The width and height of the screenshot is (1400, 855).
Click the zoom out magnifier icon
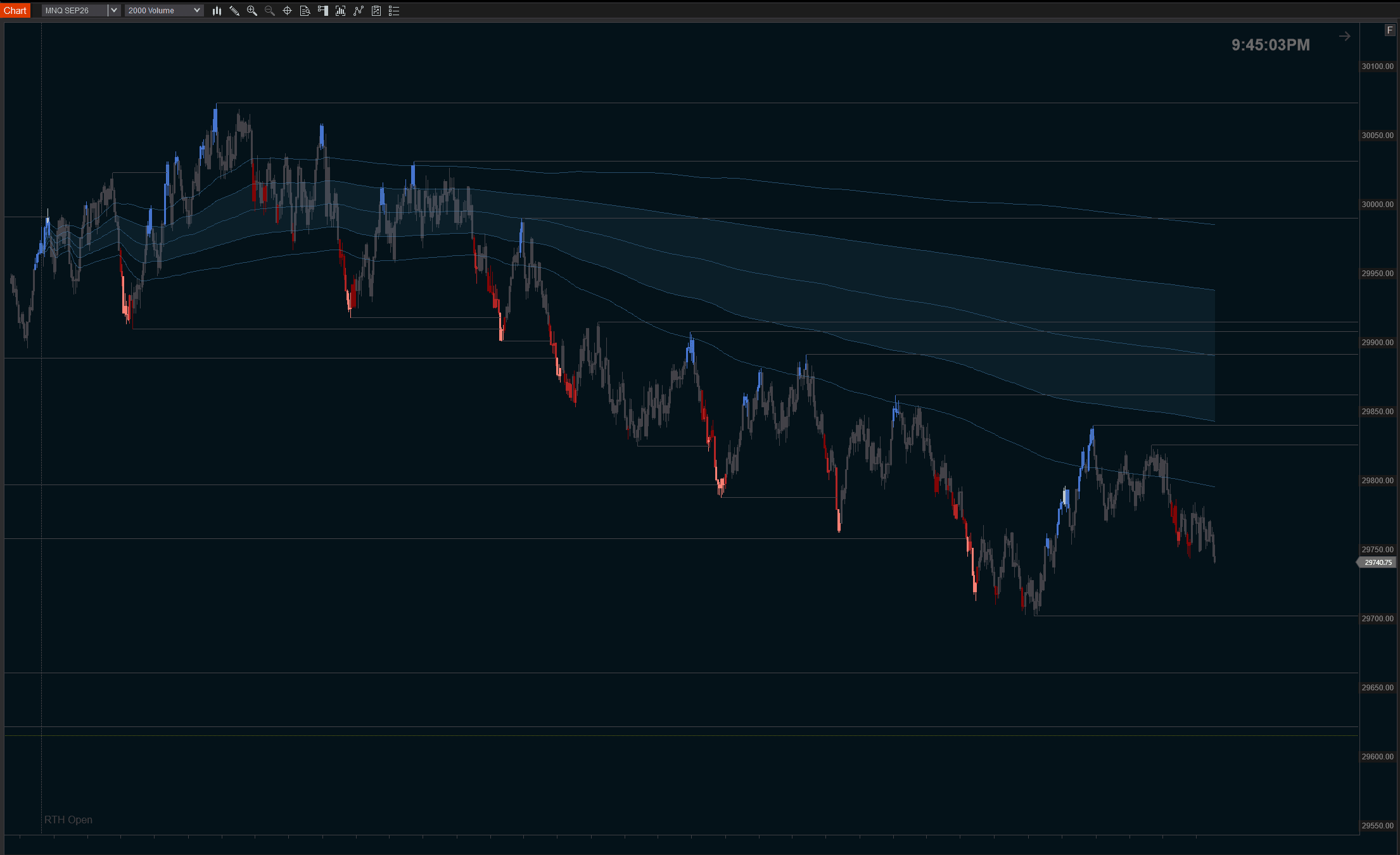point(270,11)
